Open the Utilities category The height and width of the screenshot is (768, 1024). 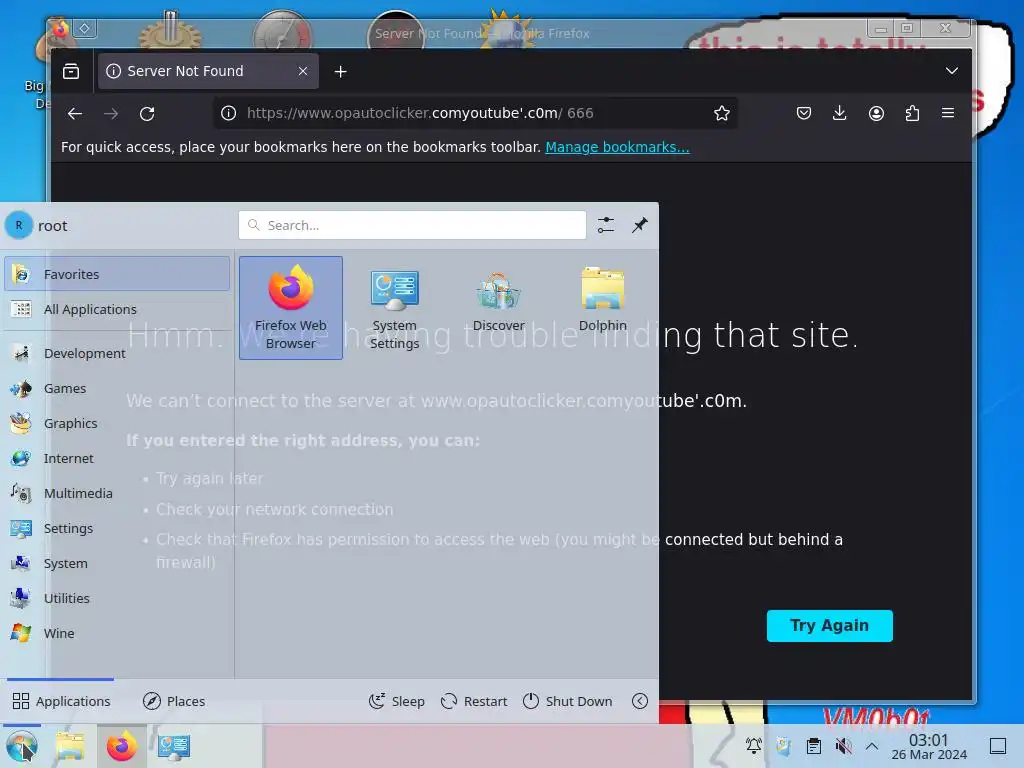pyautogui.click(x=117, y=598)
